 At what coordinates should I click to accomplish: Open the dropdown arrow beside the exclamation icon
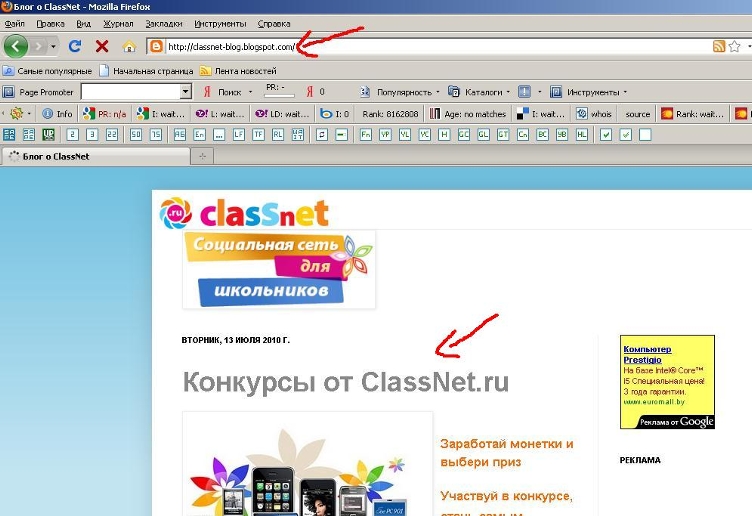pyautogui.click(x=540, y=92)
